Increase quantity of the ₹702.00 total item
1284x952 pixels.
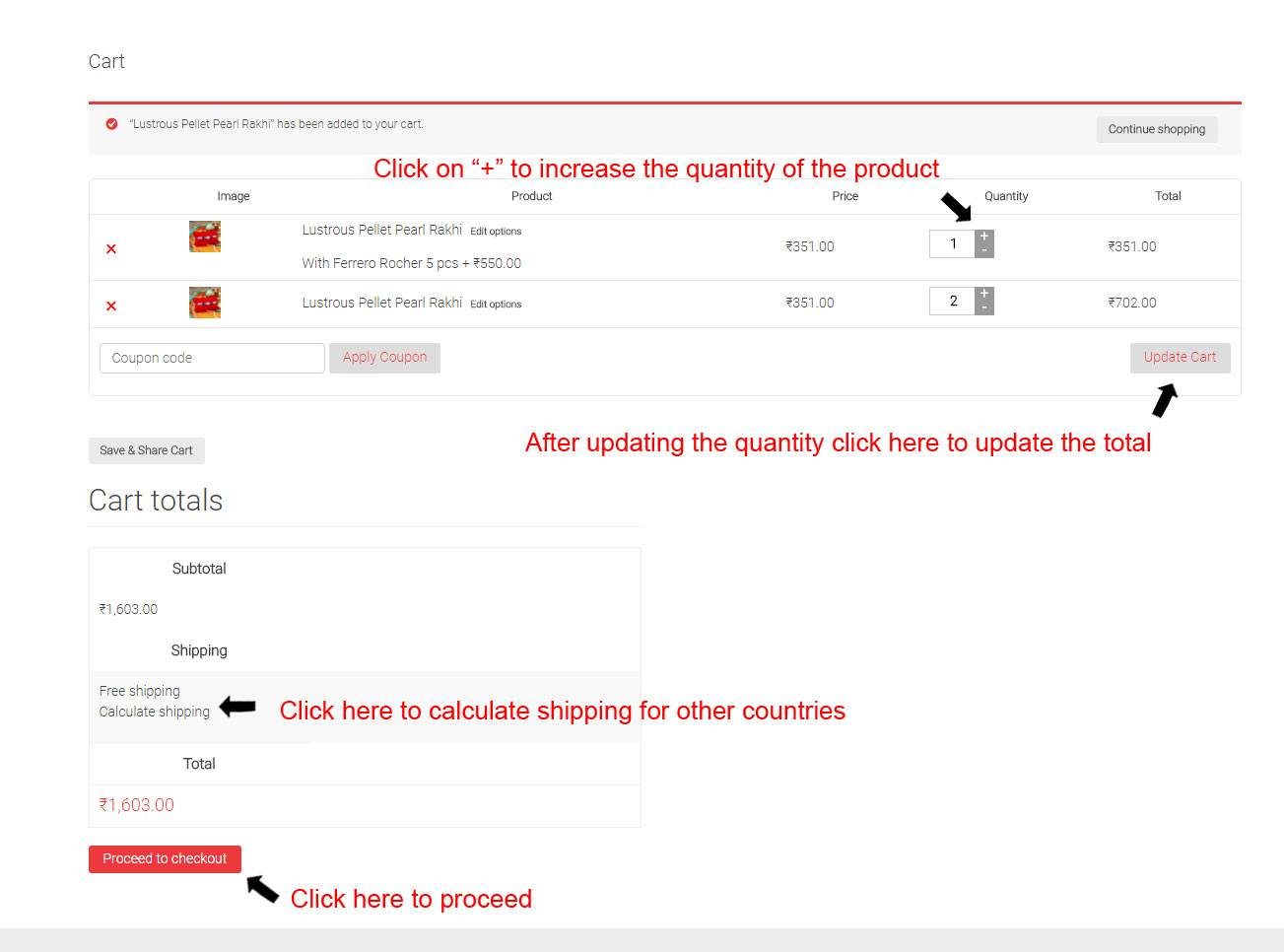[983, 294]
